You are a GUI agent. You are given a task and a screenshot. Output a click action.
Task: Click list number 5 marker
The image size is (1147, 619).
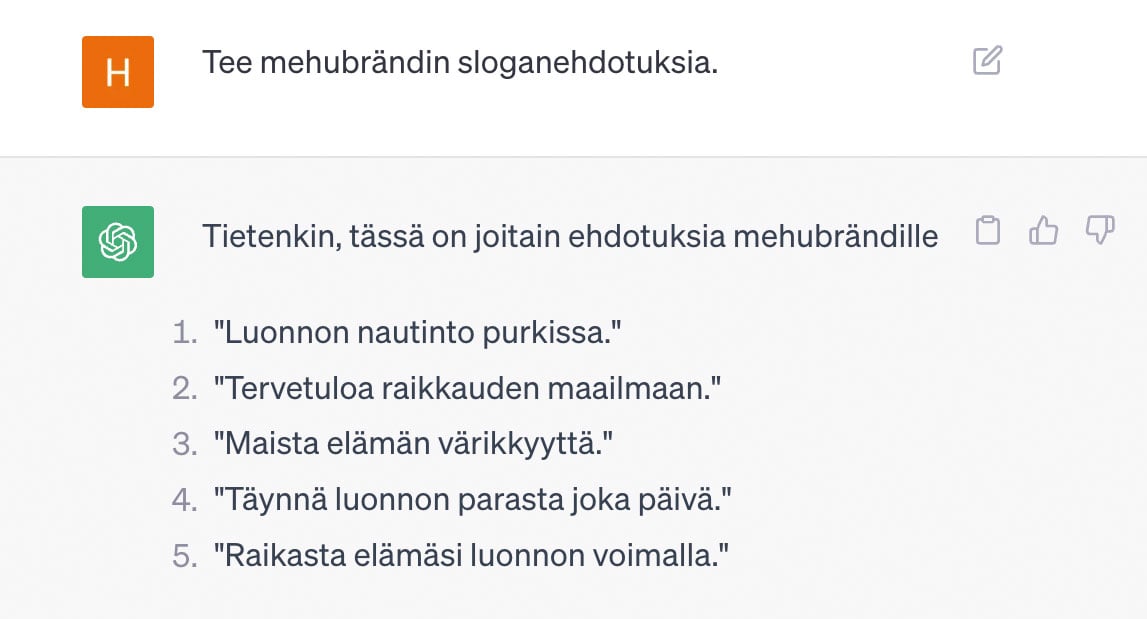tap(185, 555)
